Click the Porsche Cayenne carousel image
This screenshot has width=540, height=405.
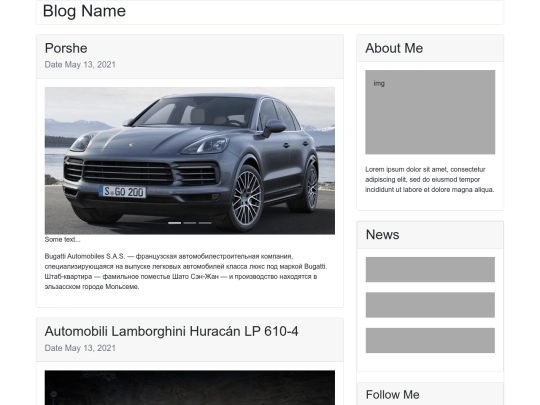(x=190, y=160)
